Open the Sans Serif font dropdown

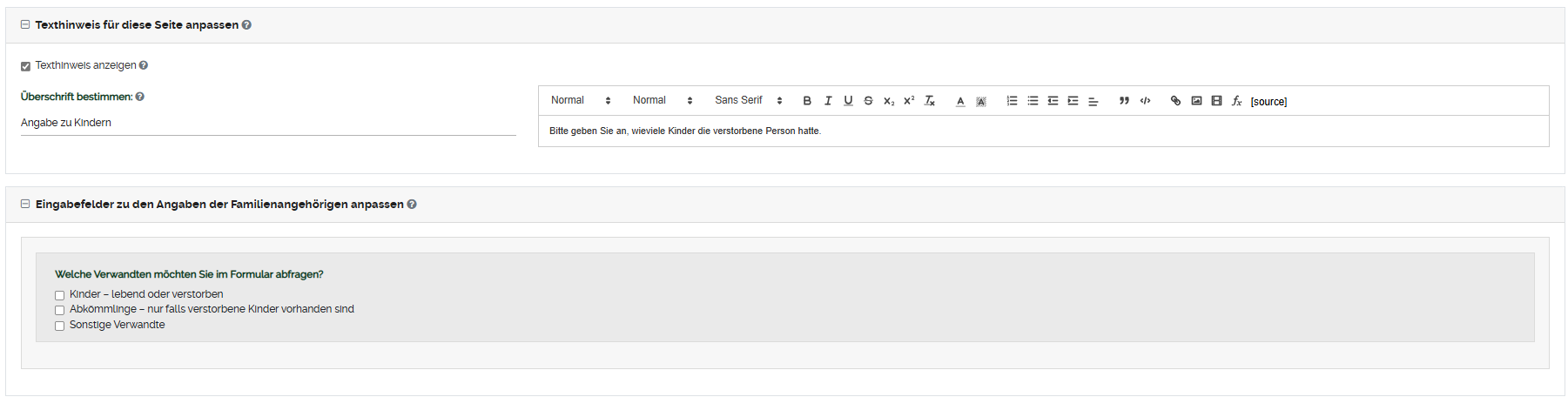pos(748,101)
